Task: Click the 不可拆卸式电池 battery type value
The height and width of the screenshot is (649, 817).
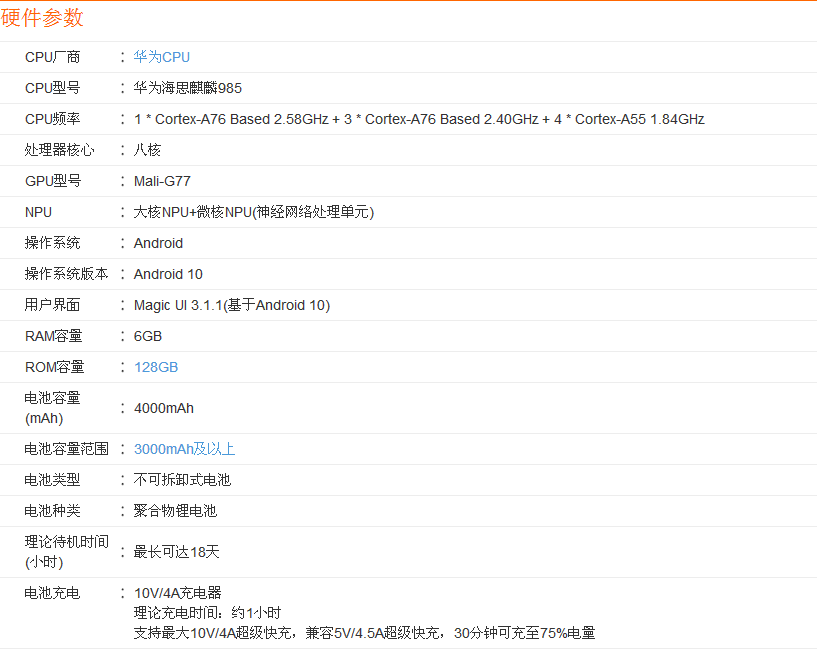Action: coord(180,480)
